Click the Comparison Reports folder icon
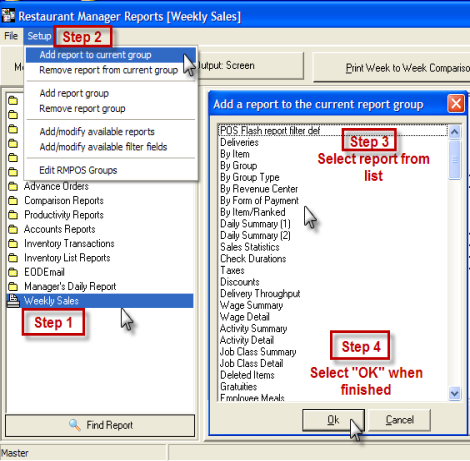The image size is (470, 461). (x=13, y=200)
